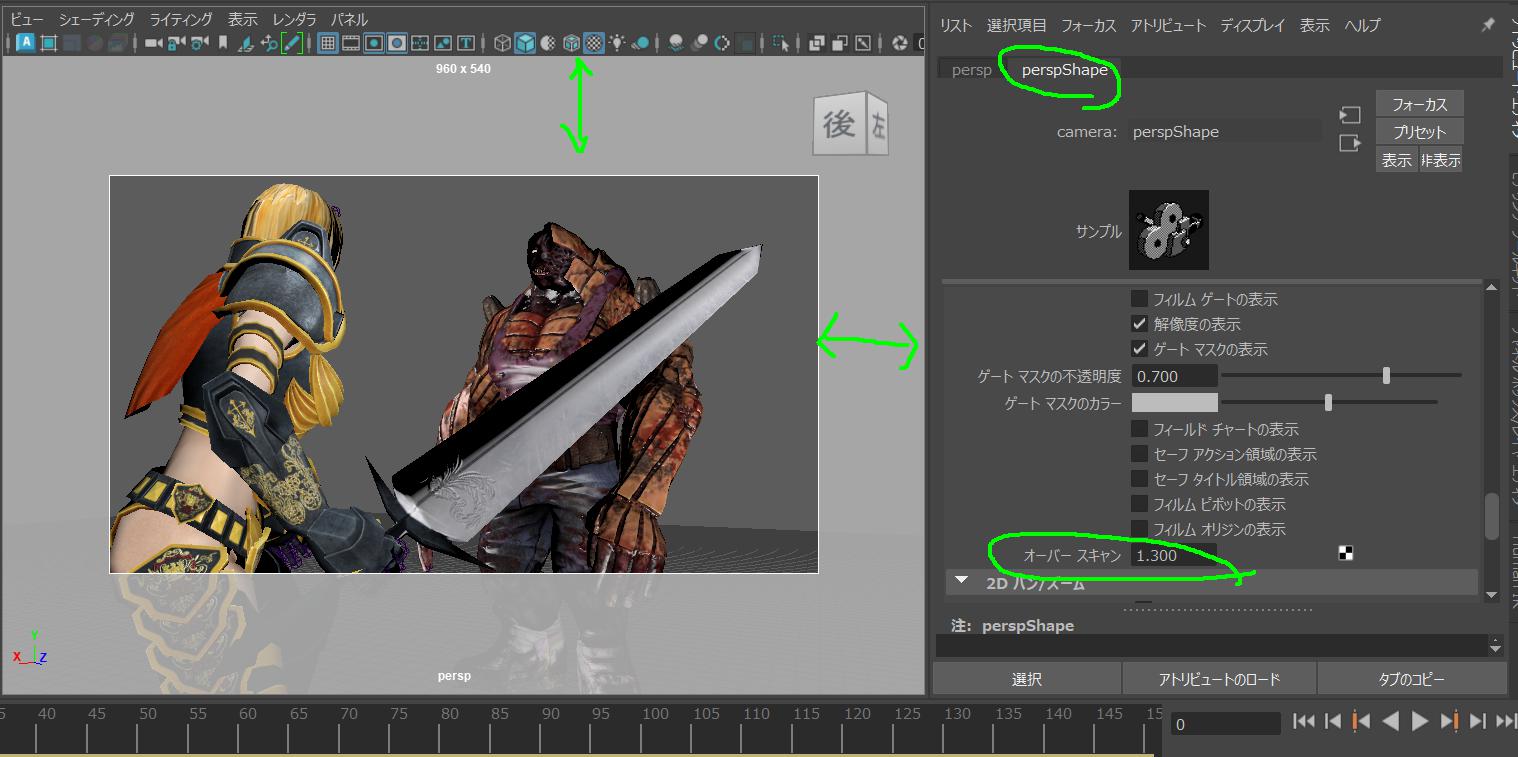Click the アトリビュートのロード button
This screenshot has width=1518, height=757.
point(1219,679)
